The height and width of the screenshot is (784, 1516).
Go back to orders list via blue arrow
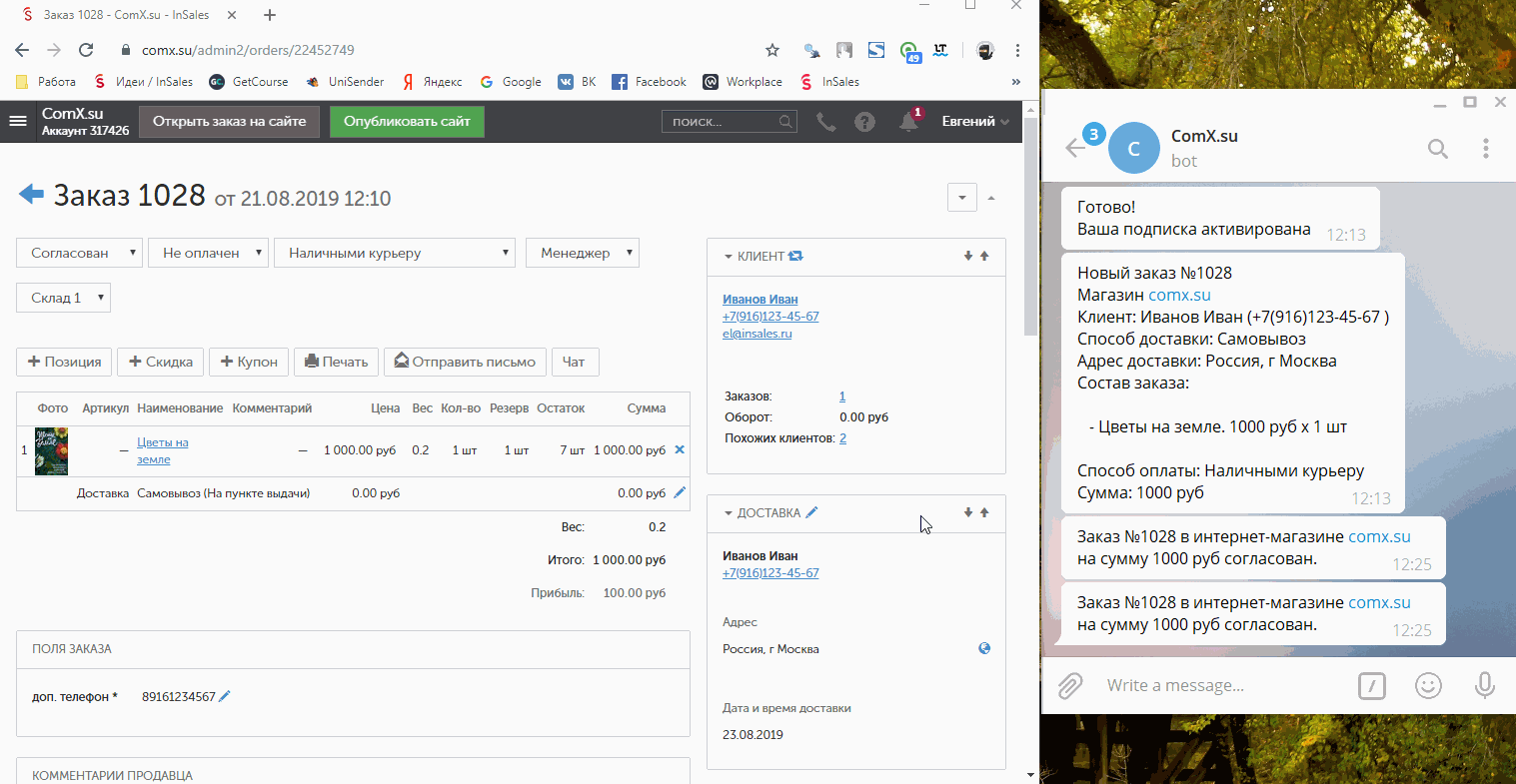31,194
